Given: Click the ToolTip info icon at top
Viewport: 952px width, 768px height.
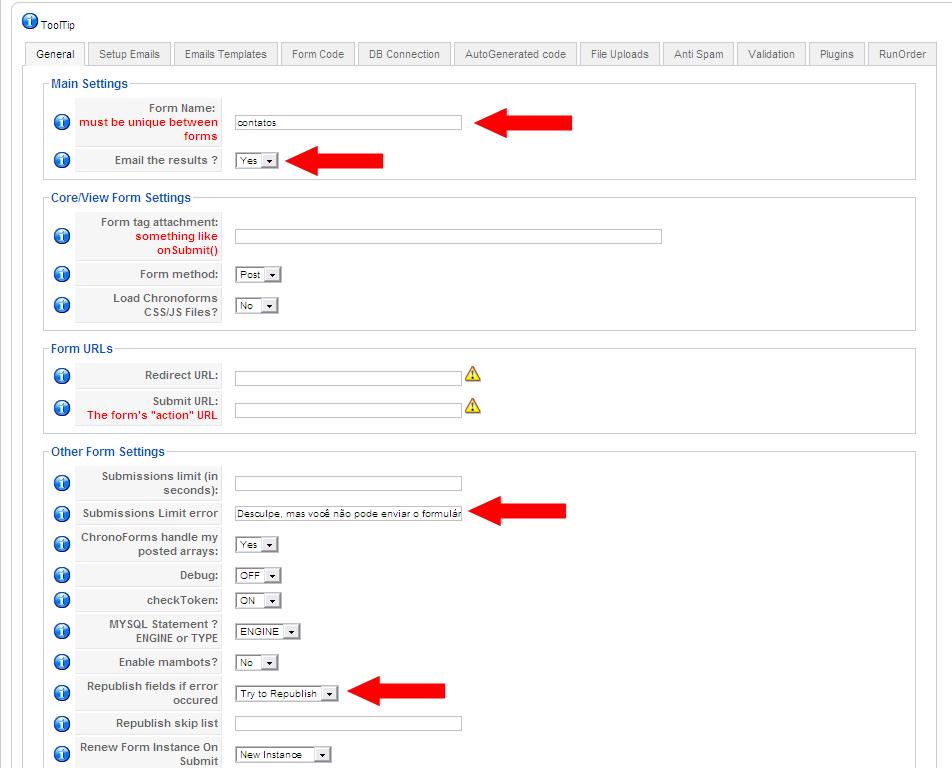Looking at the screenshot, I should [x=30, y=22].
